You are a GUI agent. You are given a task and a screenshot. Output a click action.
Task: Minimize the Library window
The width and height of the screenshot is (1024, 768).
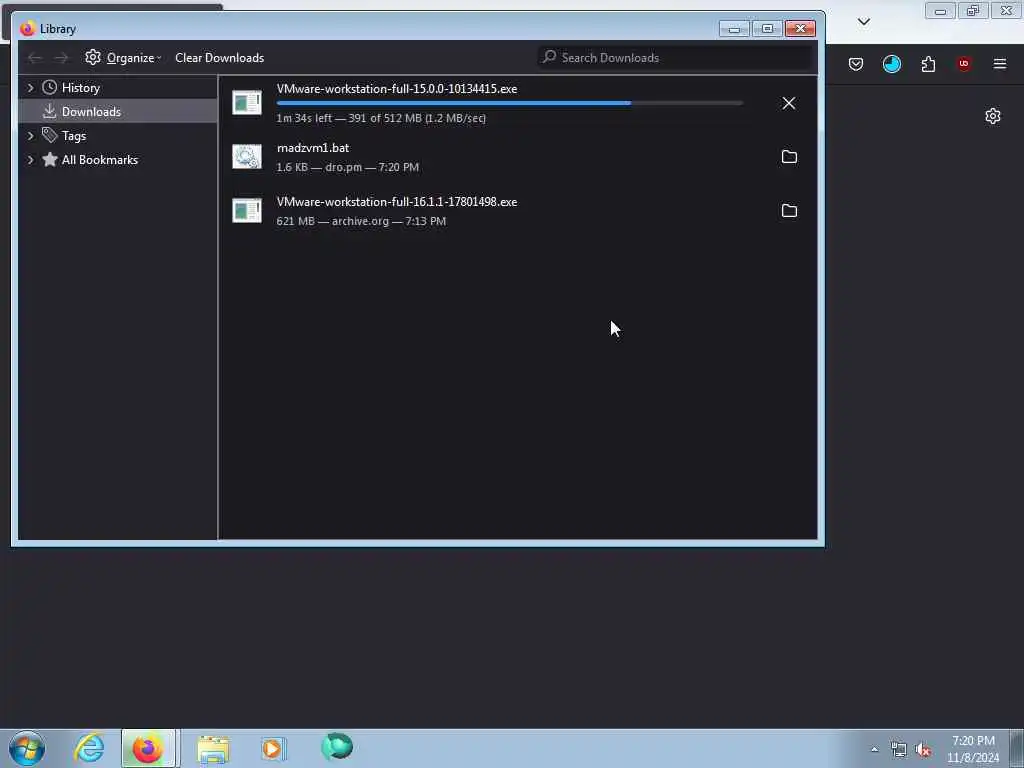734,29
